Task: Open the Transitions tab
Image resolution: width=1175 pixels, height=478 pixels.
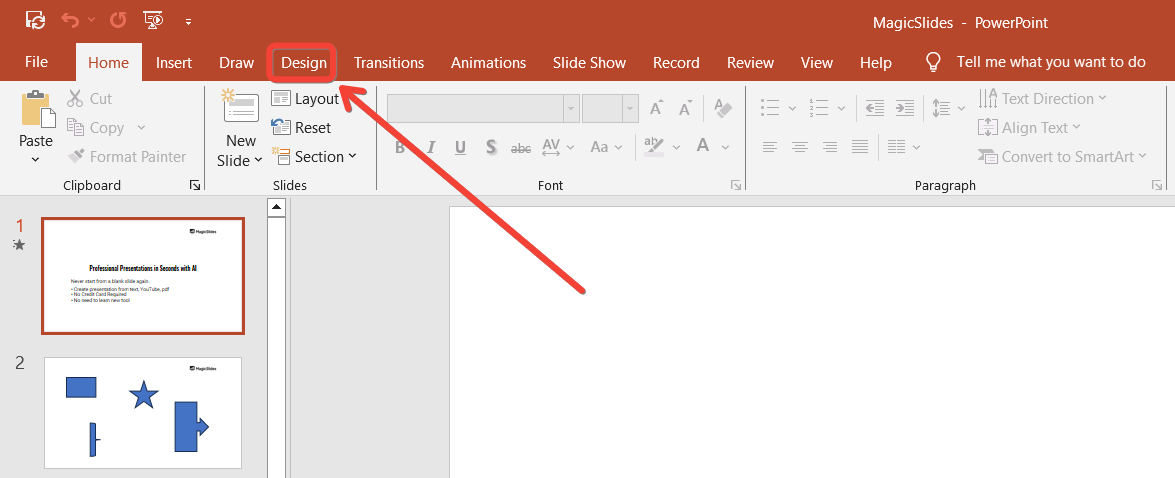Action: (389, 63)
